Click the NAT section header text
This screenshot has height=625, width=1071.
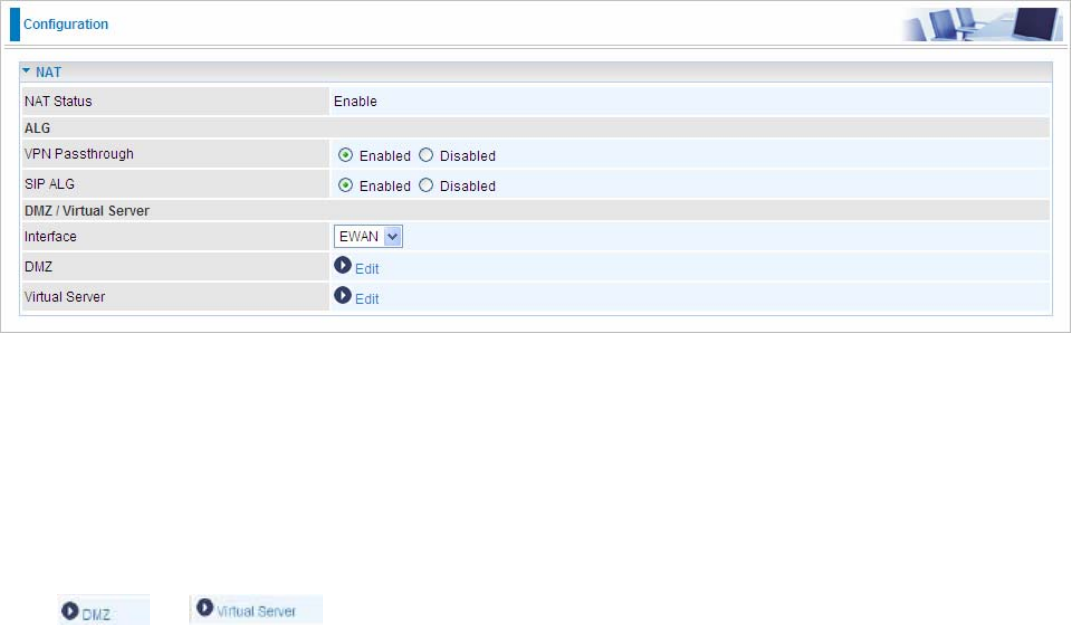coord(48,72)
